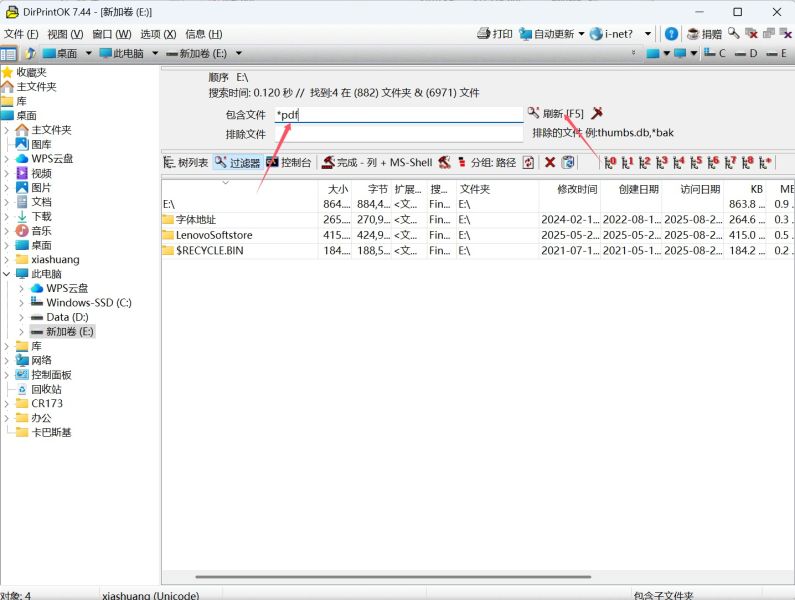Expand tree to level 8 icon
Image resolution: width=795 pixels, height=600 pixels.
pos(748,162)
